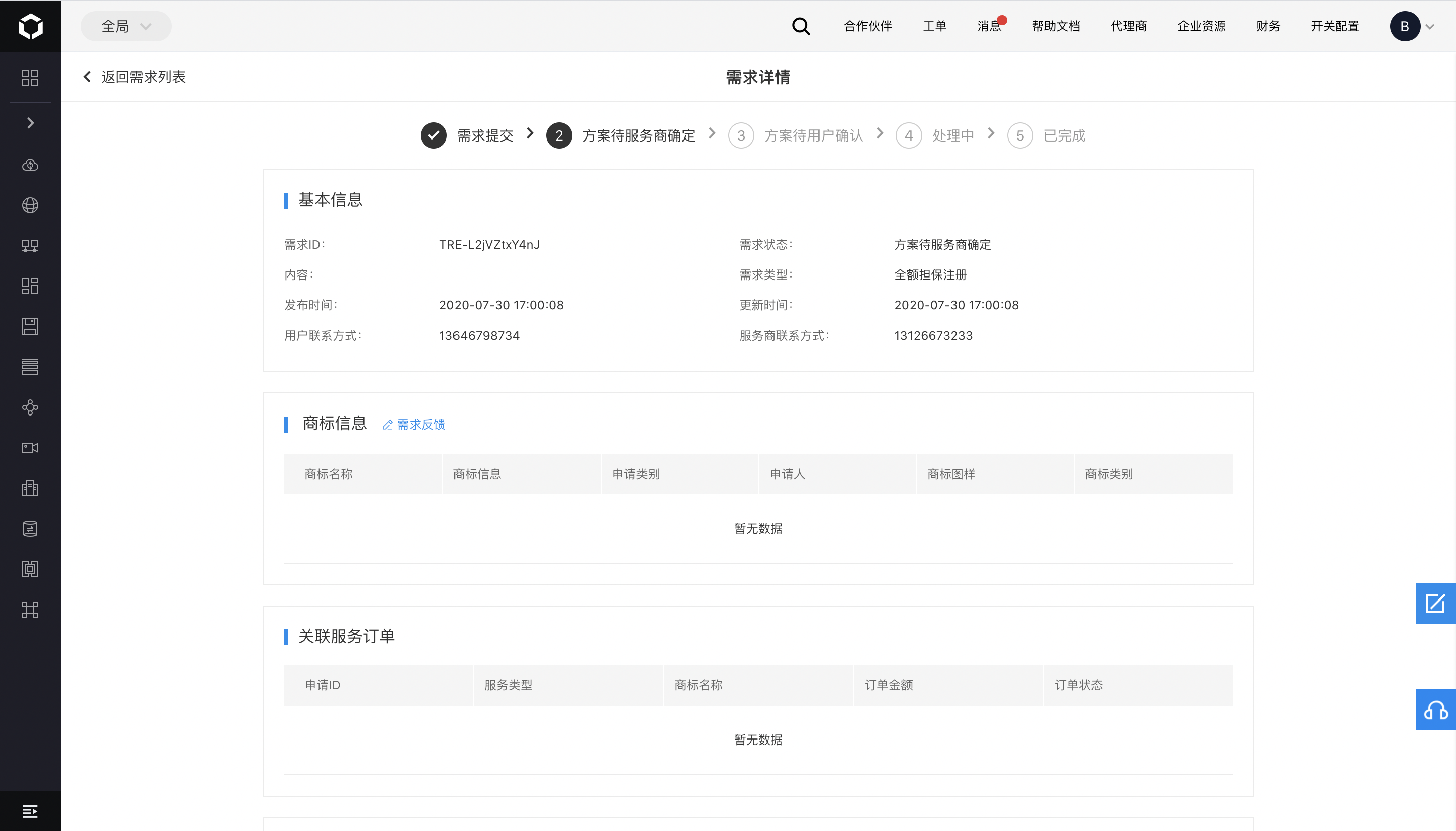Open the video camera sidebar icon

point(30,447)
